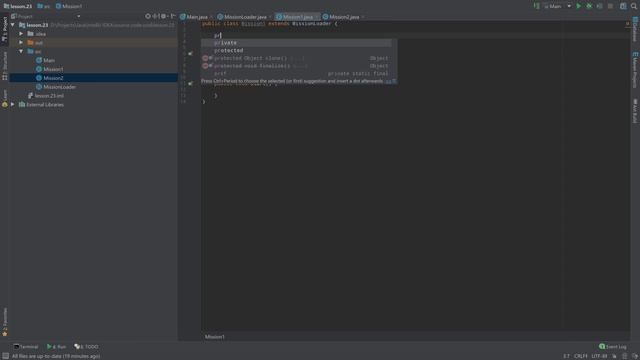Toggle the Database tool window on right edge
The image size is (640, 360).
635,29
